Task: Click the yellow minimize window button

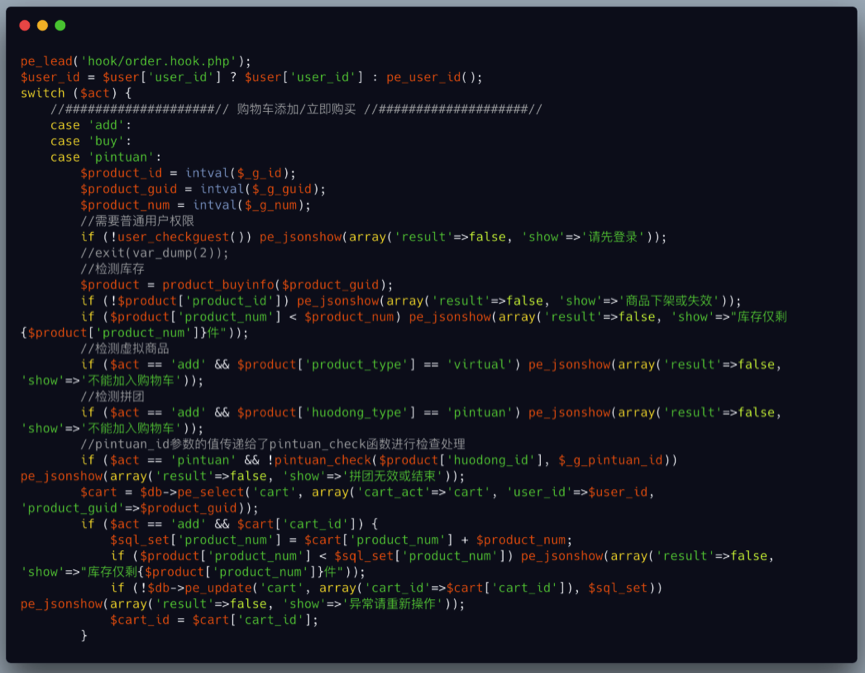Action: point(42,25)
